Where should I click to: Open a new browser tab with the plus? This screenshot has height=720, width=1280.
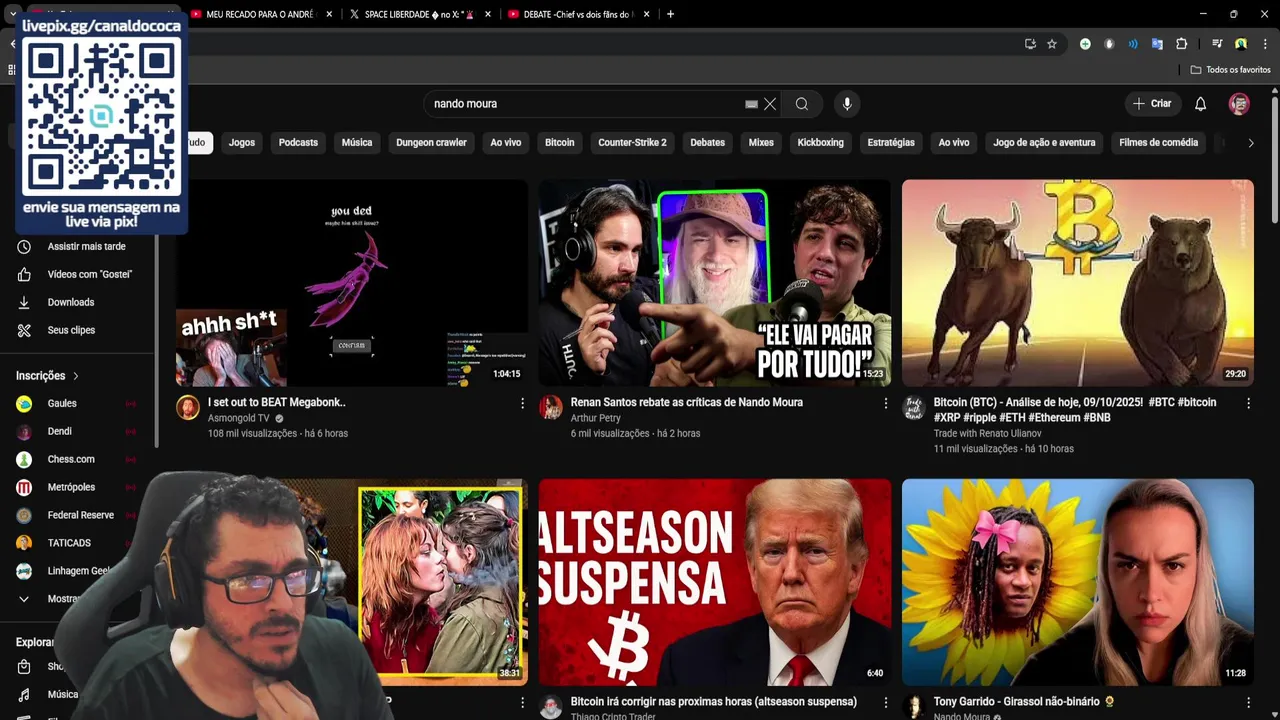670,14
